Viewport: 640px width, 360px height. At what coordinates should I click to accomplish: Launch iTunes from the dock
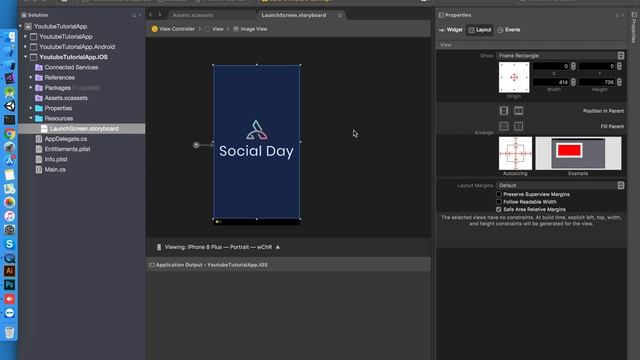[9, 216]
